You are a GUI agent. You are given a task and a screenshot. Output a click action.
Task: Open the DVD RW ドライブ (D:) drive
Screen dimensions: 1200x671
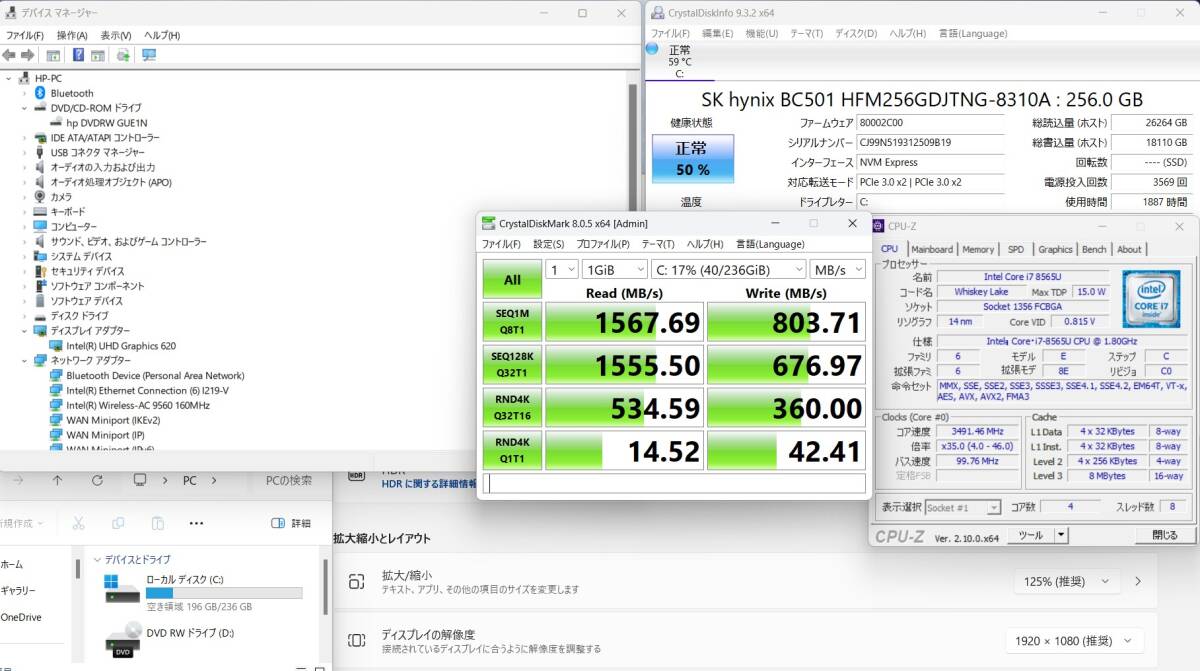(x=170, y=639)
